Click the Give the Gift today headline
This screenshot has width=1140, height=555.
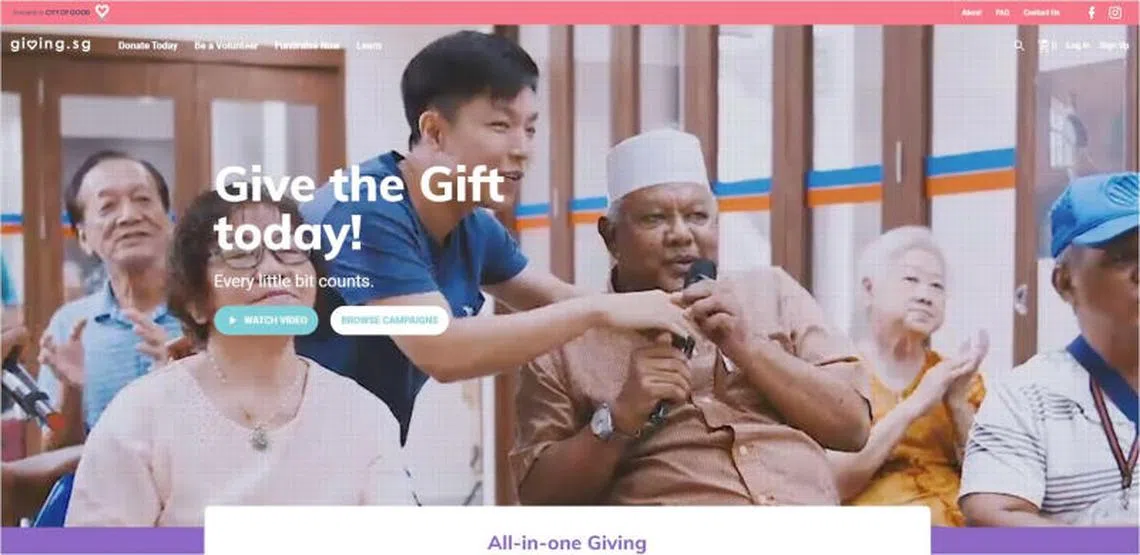click(359, 209)
